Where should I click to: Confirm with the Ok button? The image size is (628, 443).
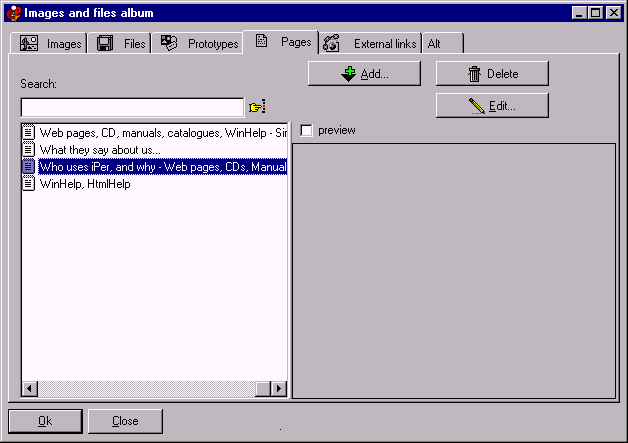[x=45, y=421]
